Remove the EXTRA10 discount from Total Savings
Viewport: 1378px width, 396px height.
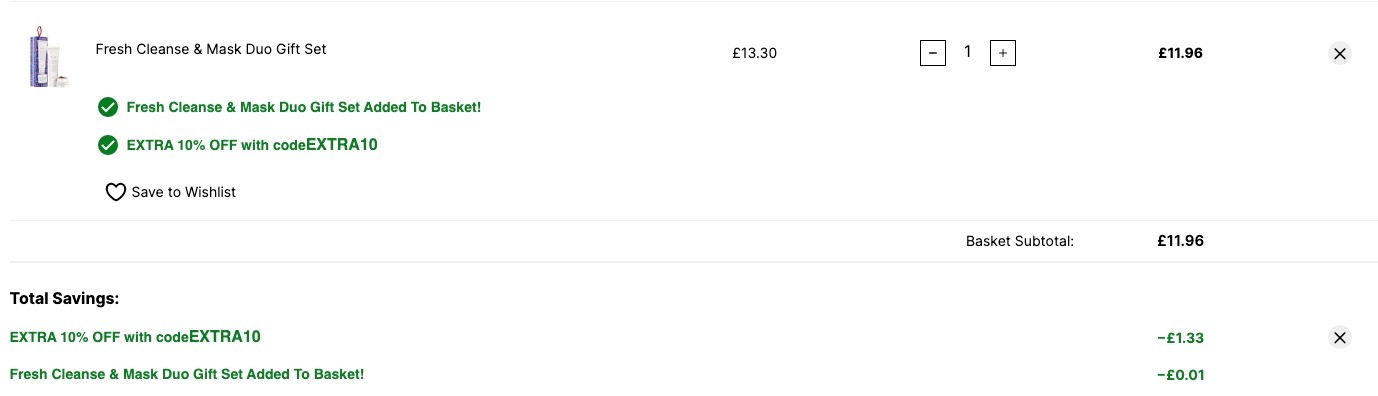(x=1340, y=337)
